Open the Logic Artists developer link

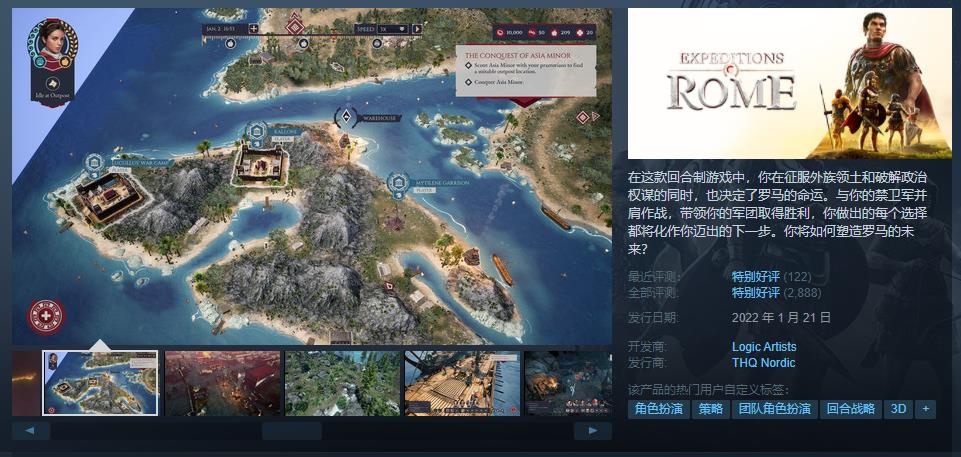(764, 347)
